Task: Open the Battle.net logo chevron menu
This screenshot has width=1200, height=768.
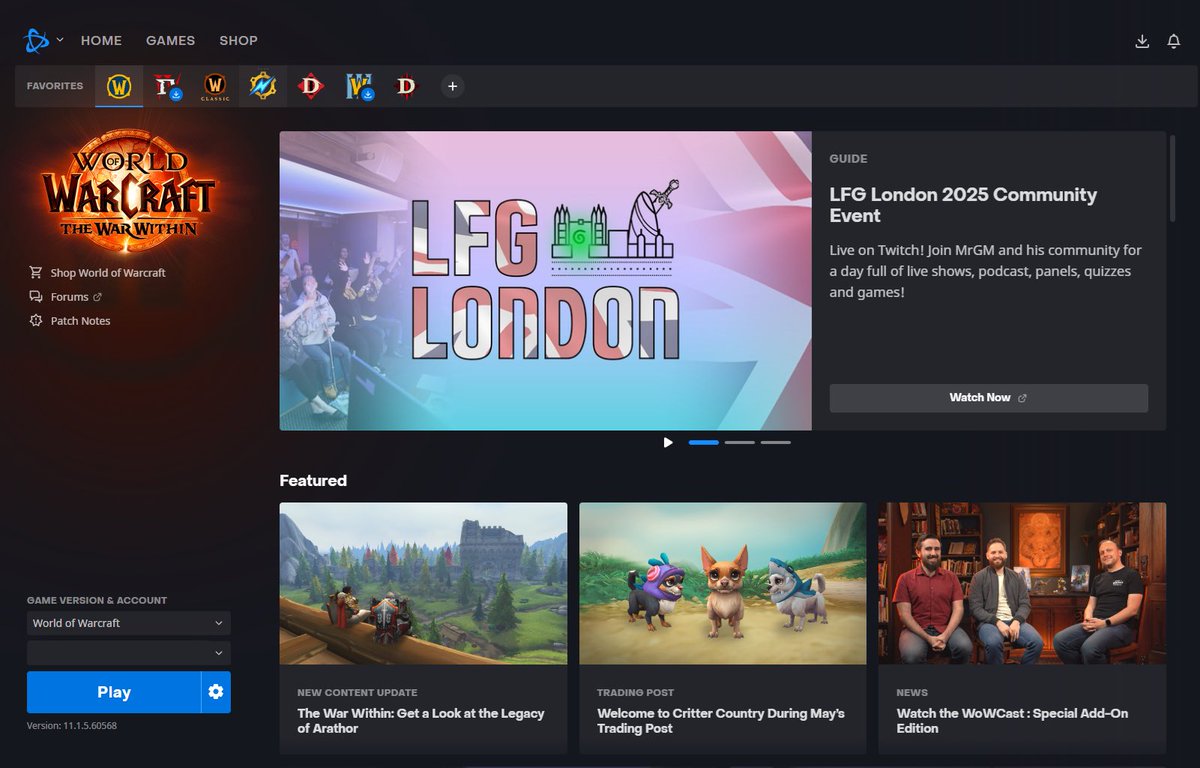Action: click(59, 40)
